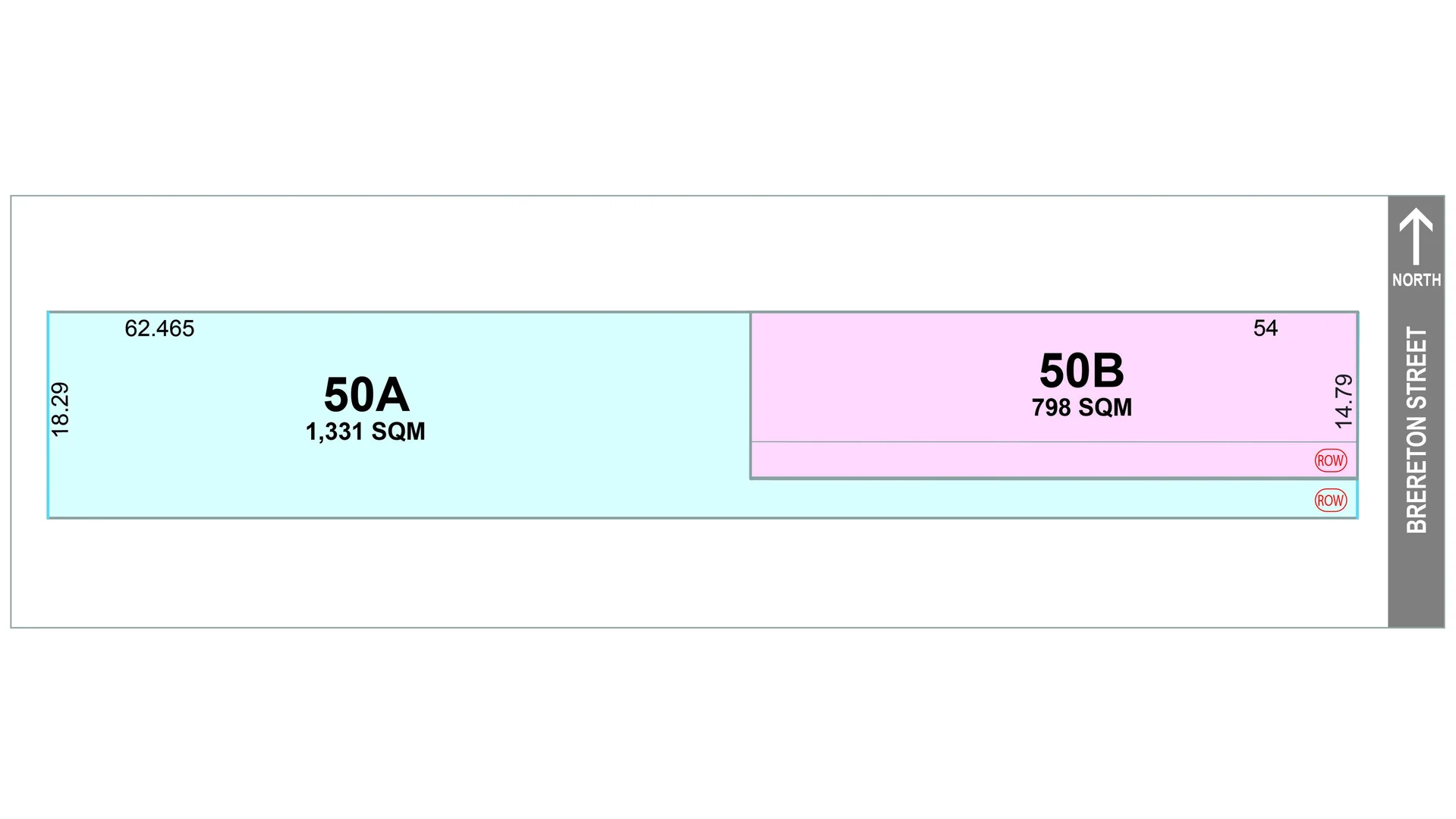
Task: Select the 50A lot heading
Action: click(366, 395)
